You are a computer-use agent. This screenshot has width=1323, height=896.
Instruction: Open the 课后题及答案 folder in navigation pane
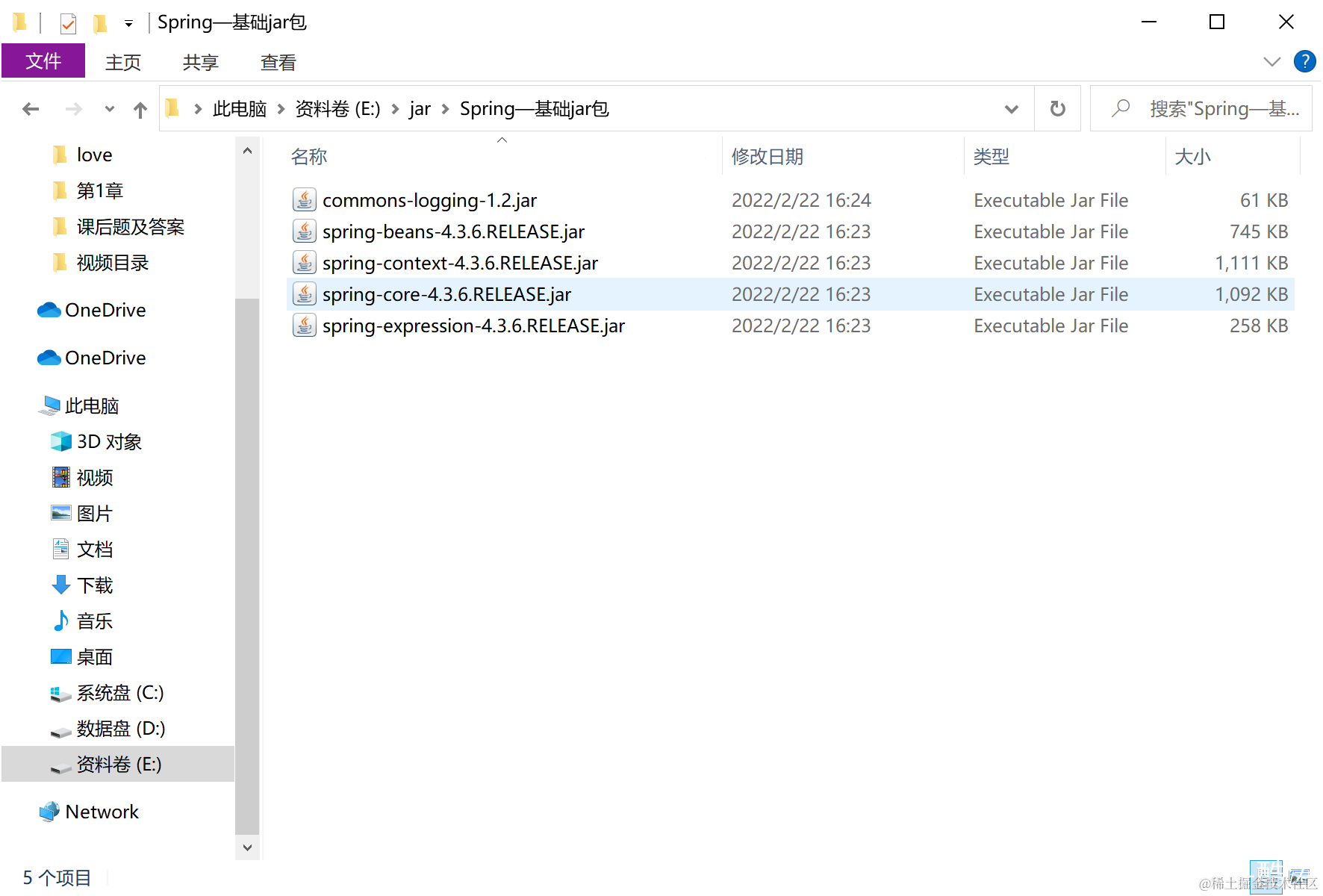[x=130, y=227]
